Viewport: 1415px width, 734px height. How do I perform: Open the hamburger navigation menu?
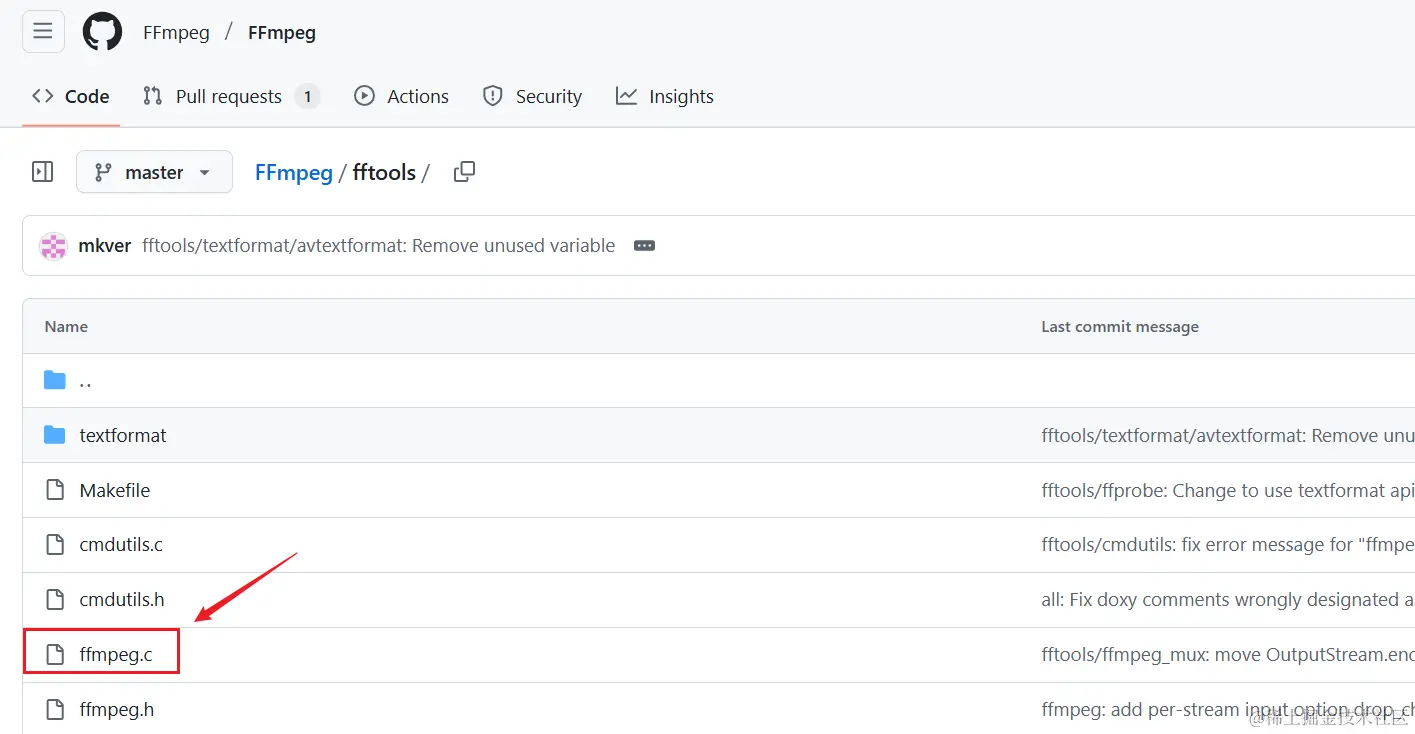click(43, 32)
